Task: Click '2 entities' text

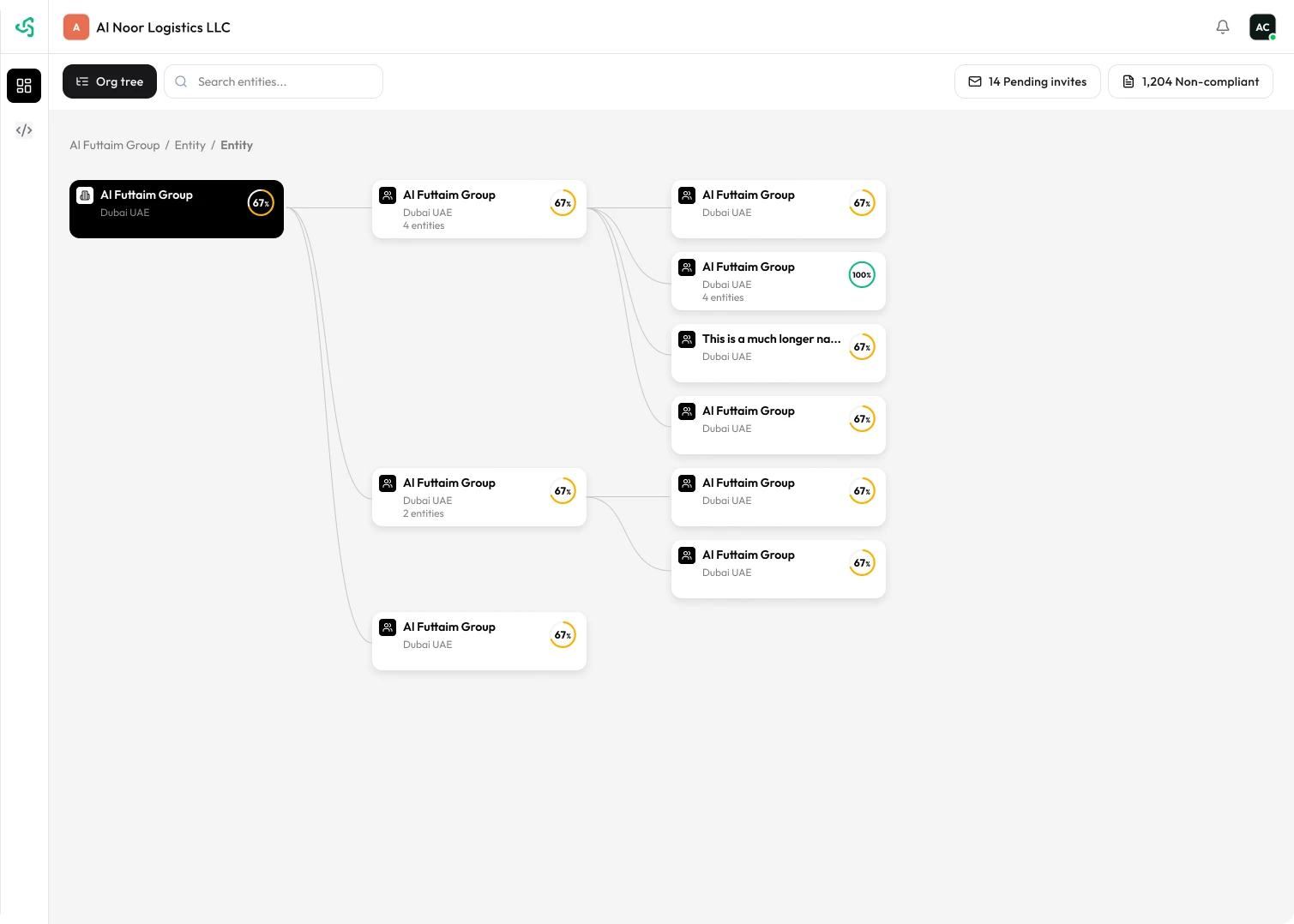Action: 424,514
